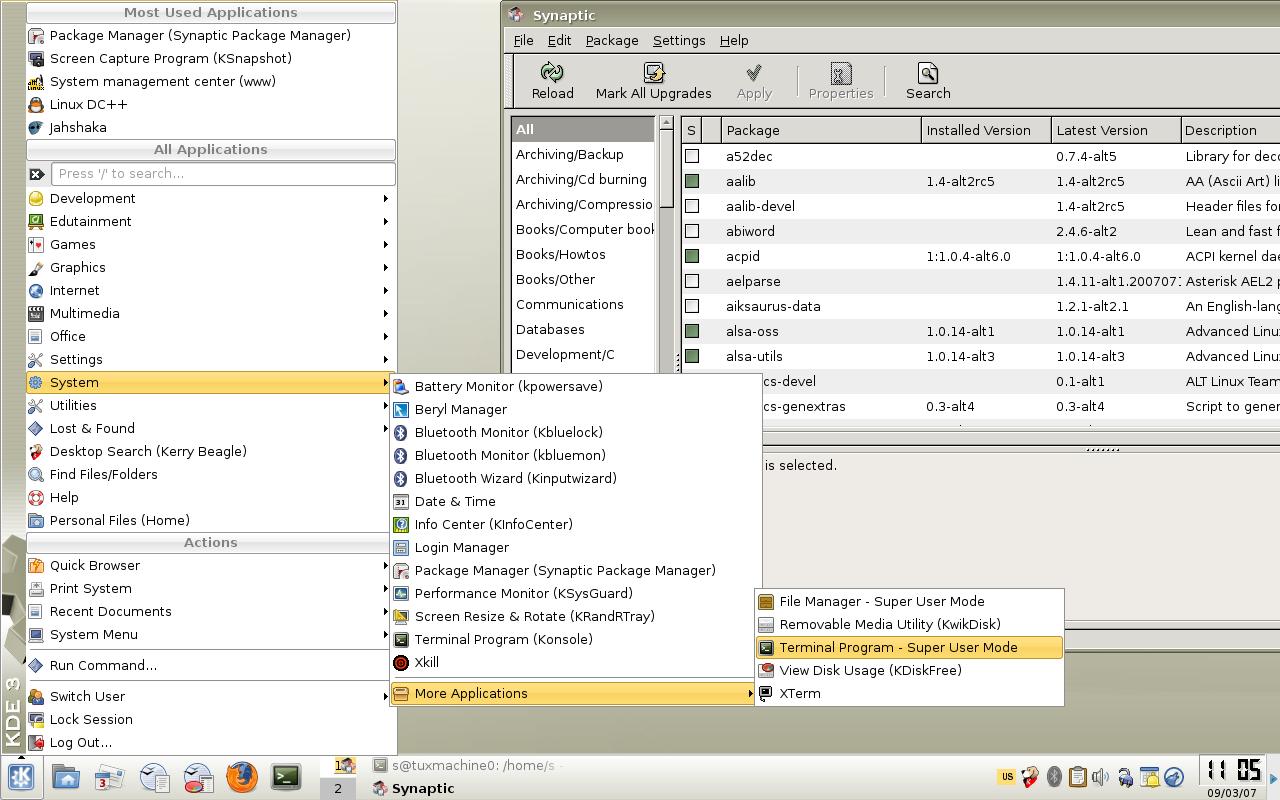This screenshot has width=1280, height=800.
Task: Toggle the aalib-devel package status box
Action: click(692, 206)
